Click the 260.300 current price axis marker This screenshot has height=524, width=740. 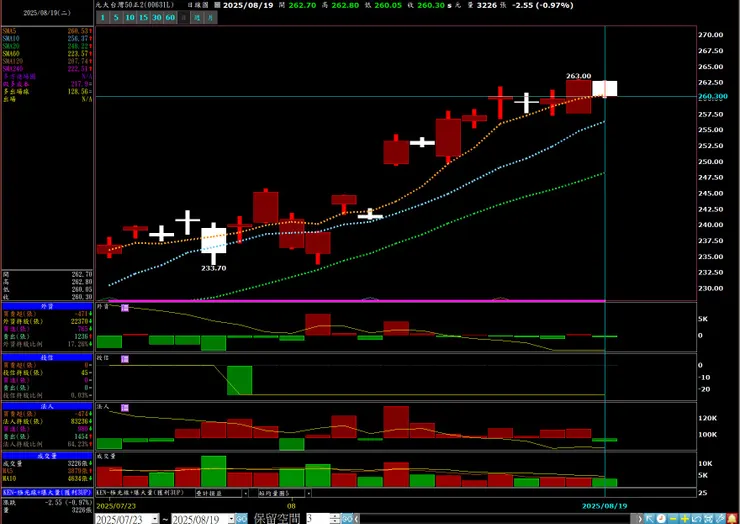713,96
